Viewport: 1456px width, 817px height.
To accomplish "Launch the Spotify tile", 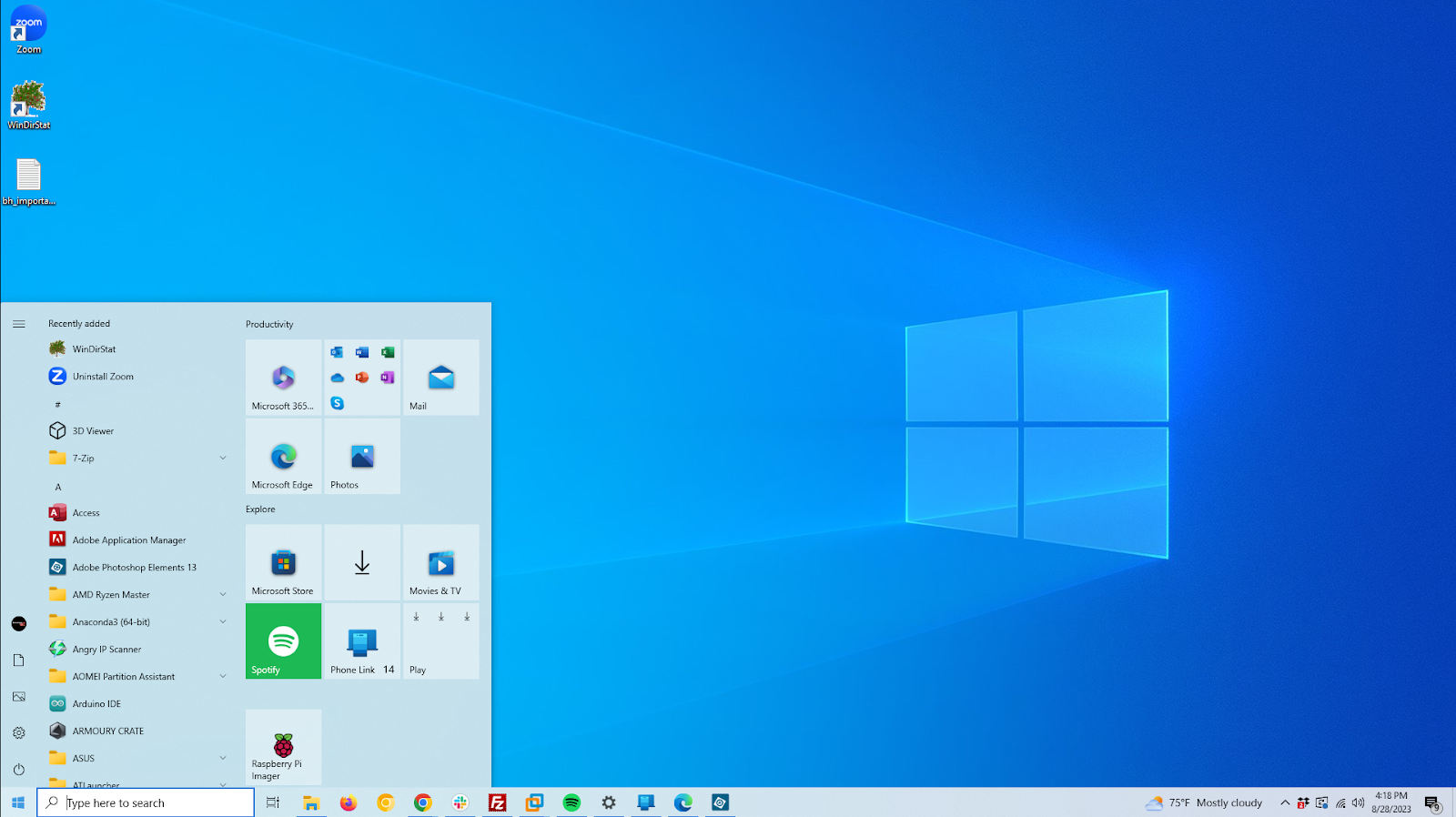I will pyautogui.click(x=283, y=641).
